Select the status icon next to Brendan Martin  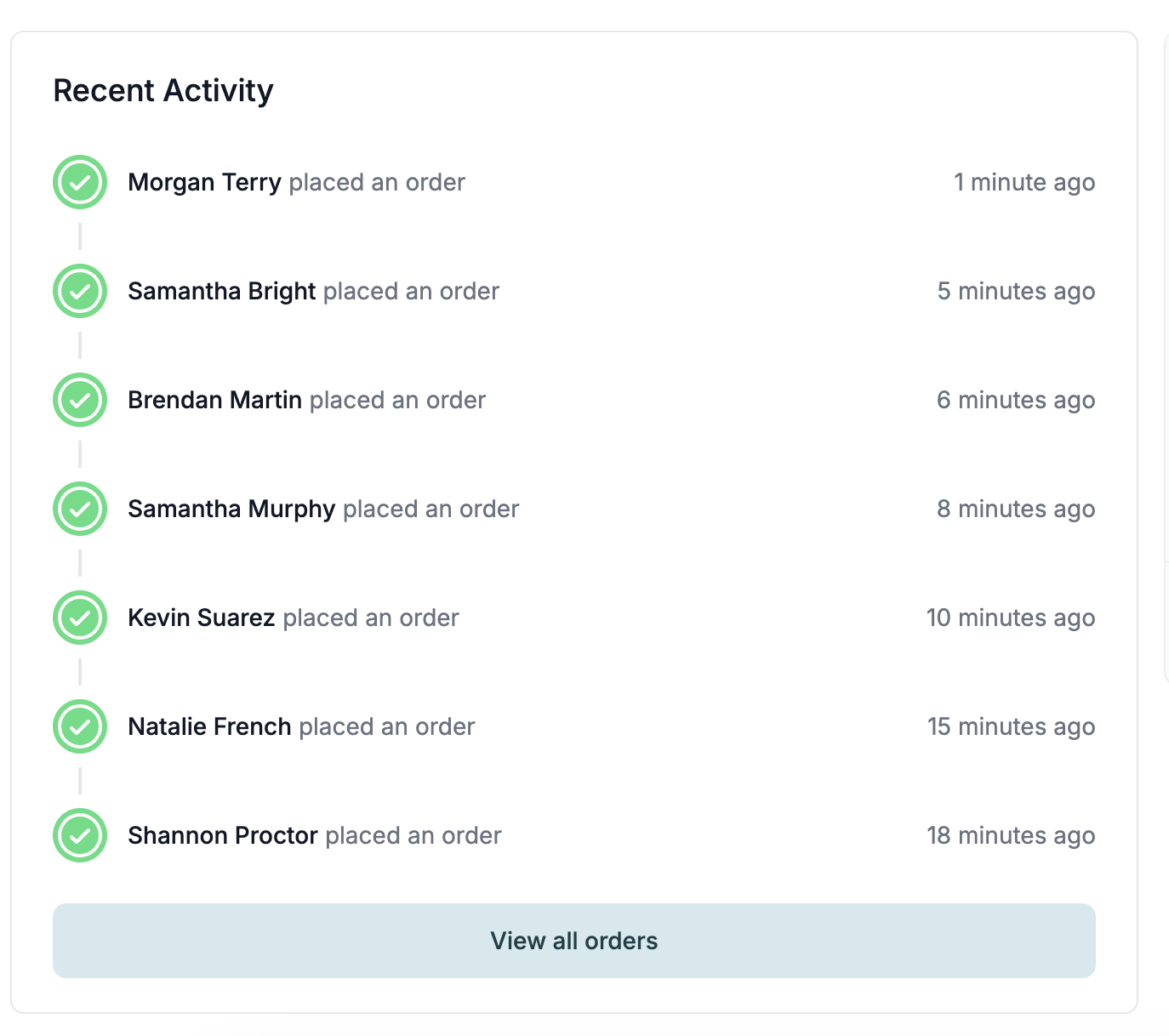80,400
